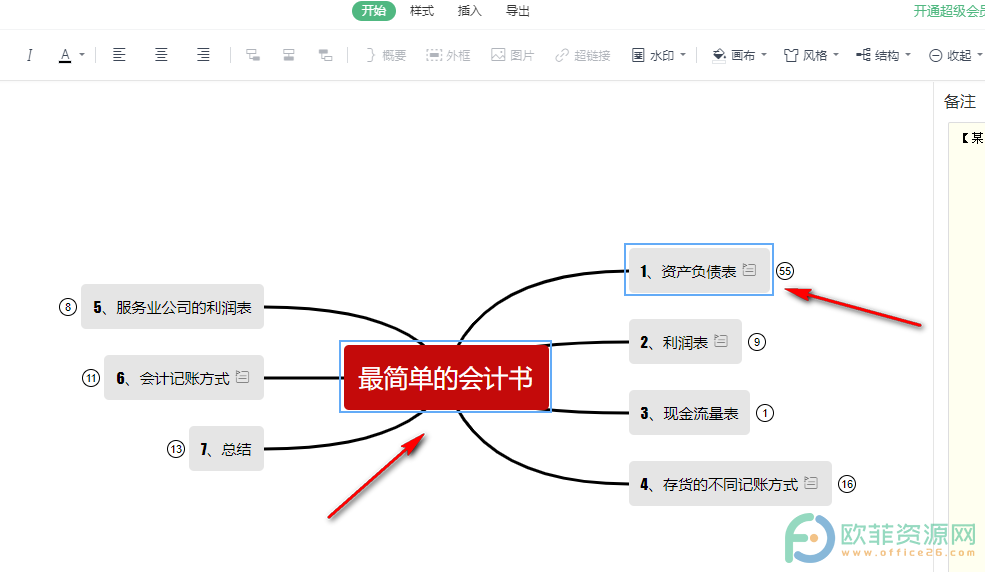Open the note icon on 利润表
Screen dimensions: 985x572
(x=721, y=340)
